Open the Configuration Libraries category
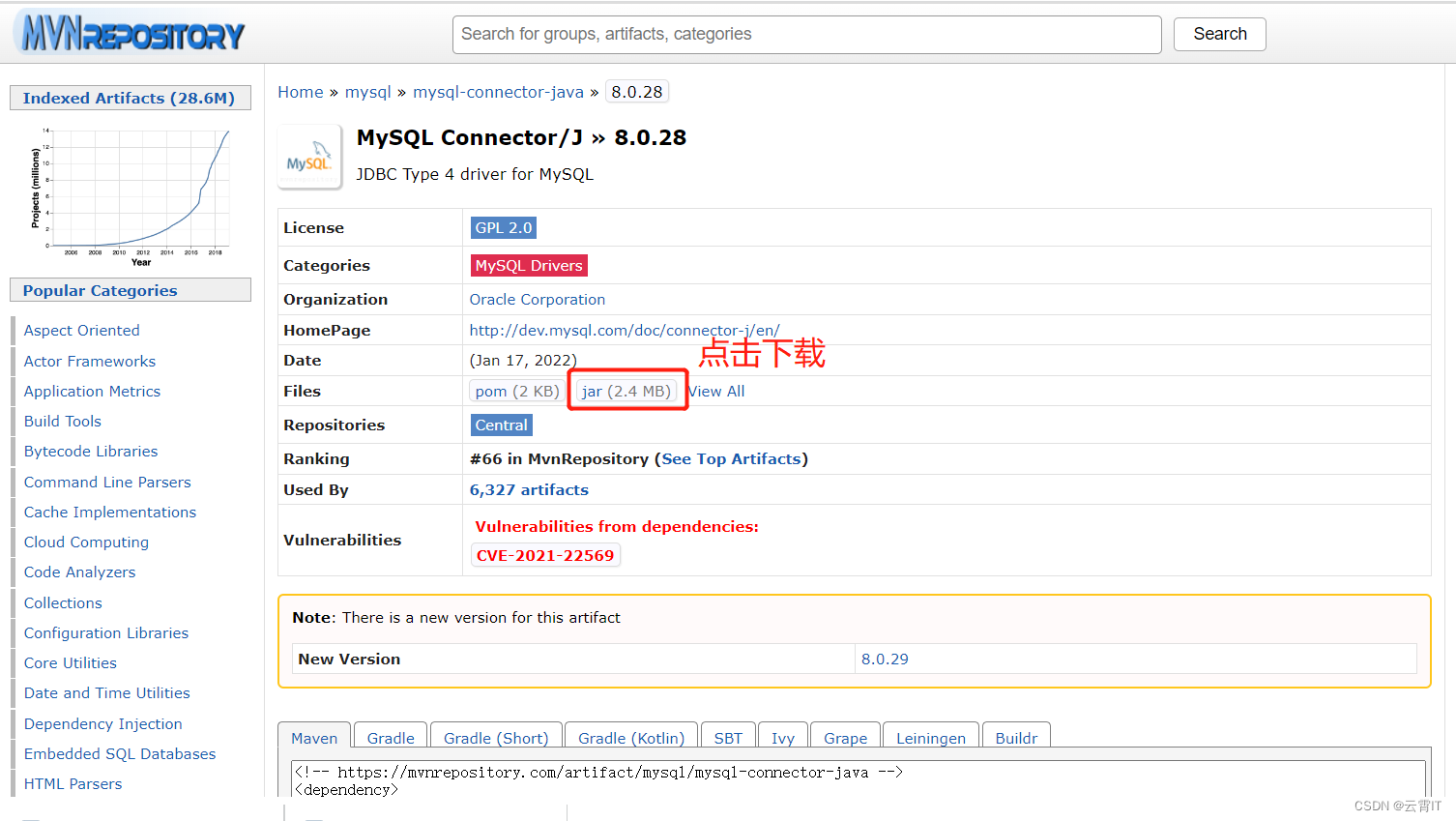Viewport: 1456px width, 821px height. pyautogui.click(x=106, y=633)
